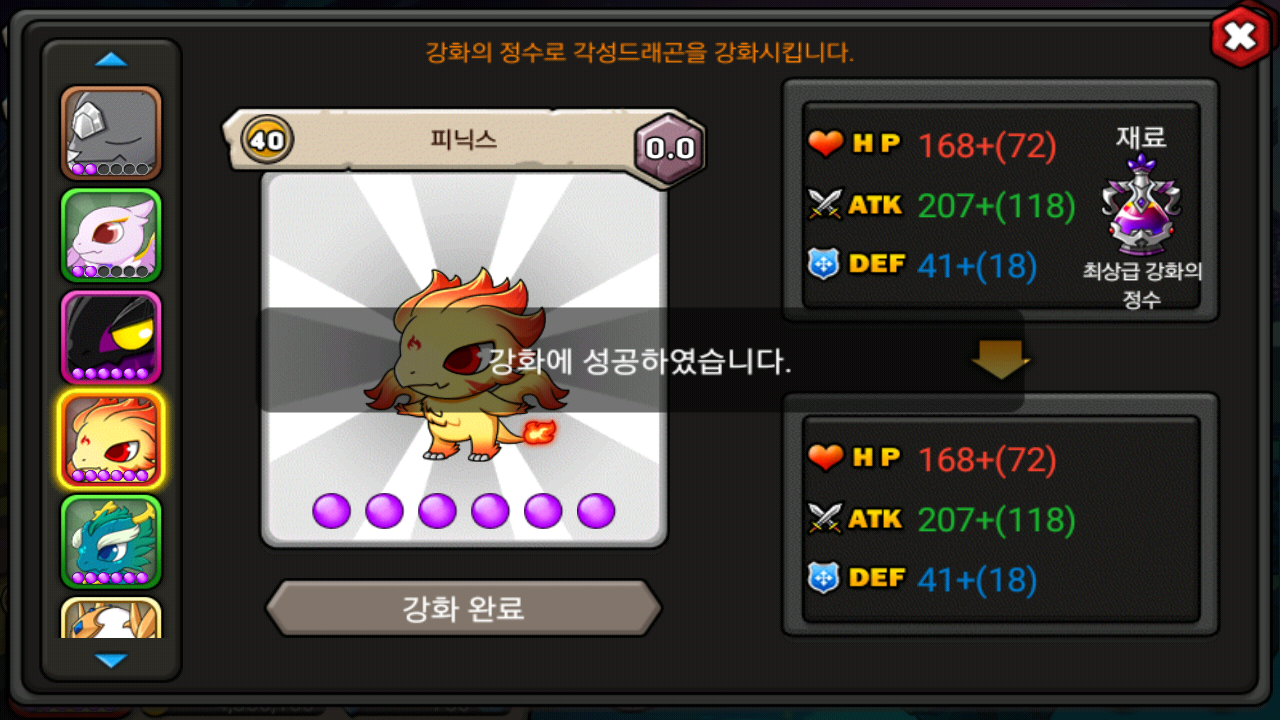Close the enhancement window with red X
This screenshot has height=720, width=1280.
pyautogui.click(x=1240, y=37)
